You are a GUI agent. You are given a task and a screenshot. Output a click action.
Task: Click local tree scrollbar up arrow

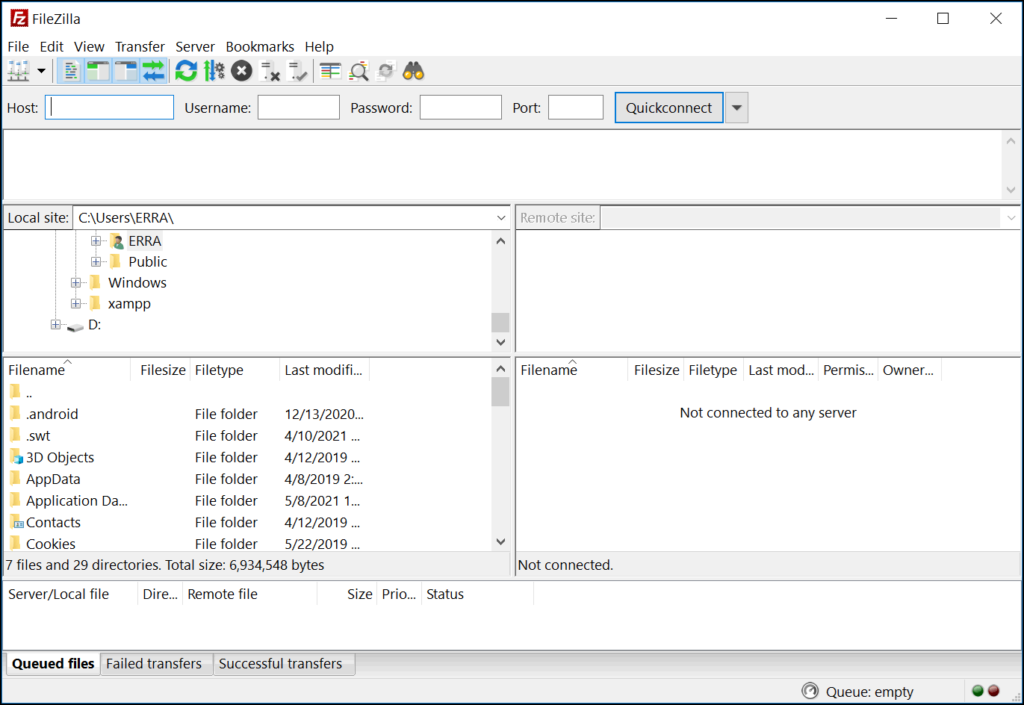[x=501, y=241]
